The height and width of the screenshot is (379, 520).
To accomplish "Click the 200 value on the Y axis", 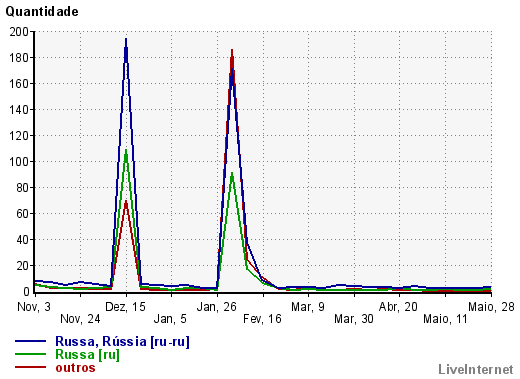I will [x=19, y=32].
